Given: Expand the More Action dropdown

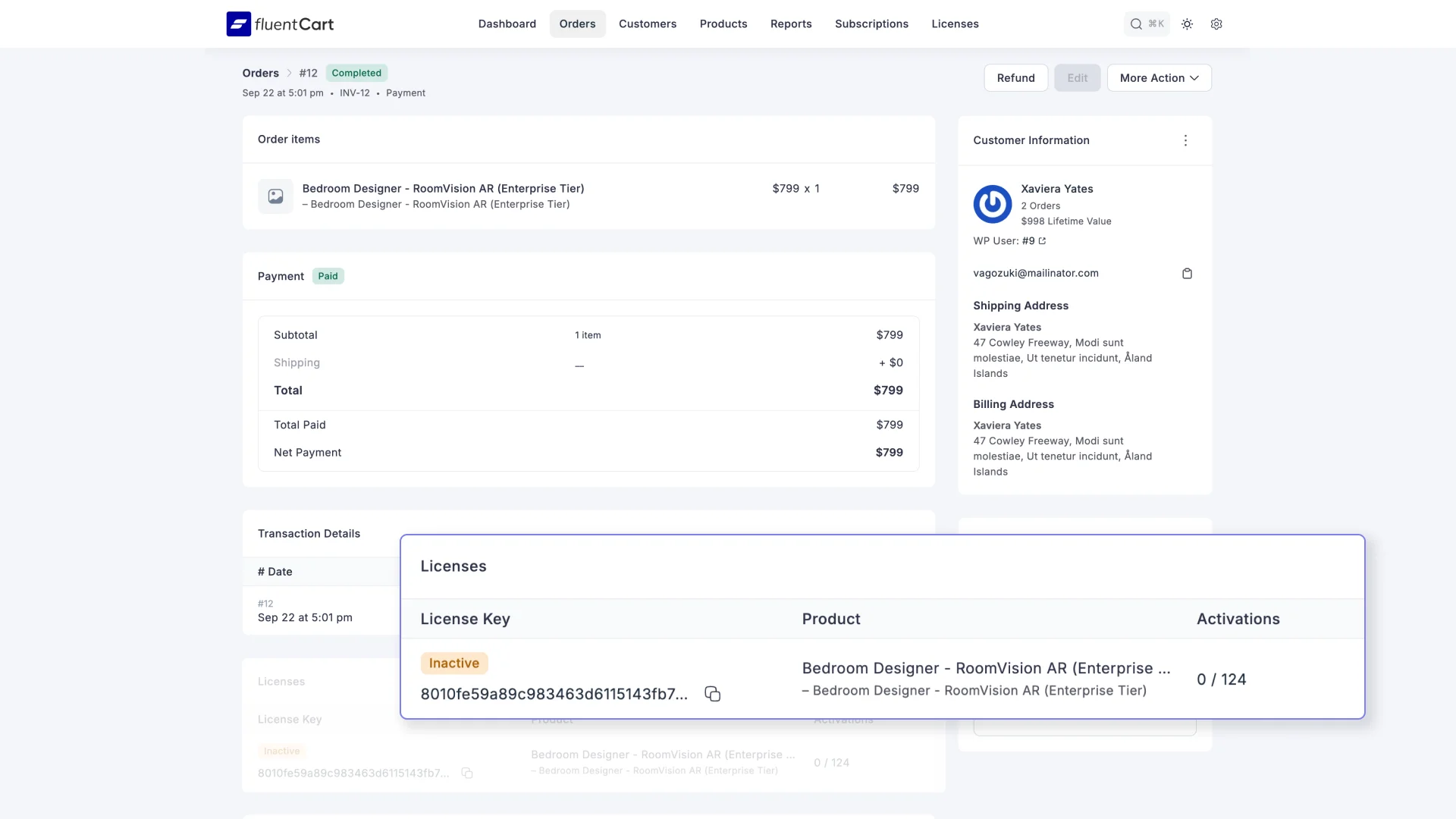Looking at the screenshot, I should [1159, 78].
